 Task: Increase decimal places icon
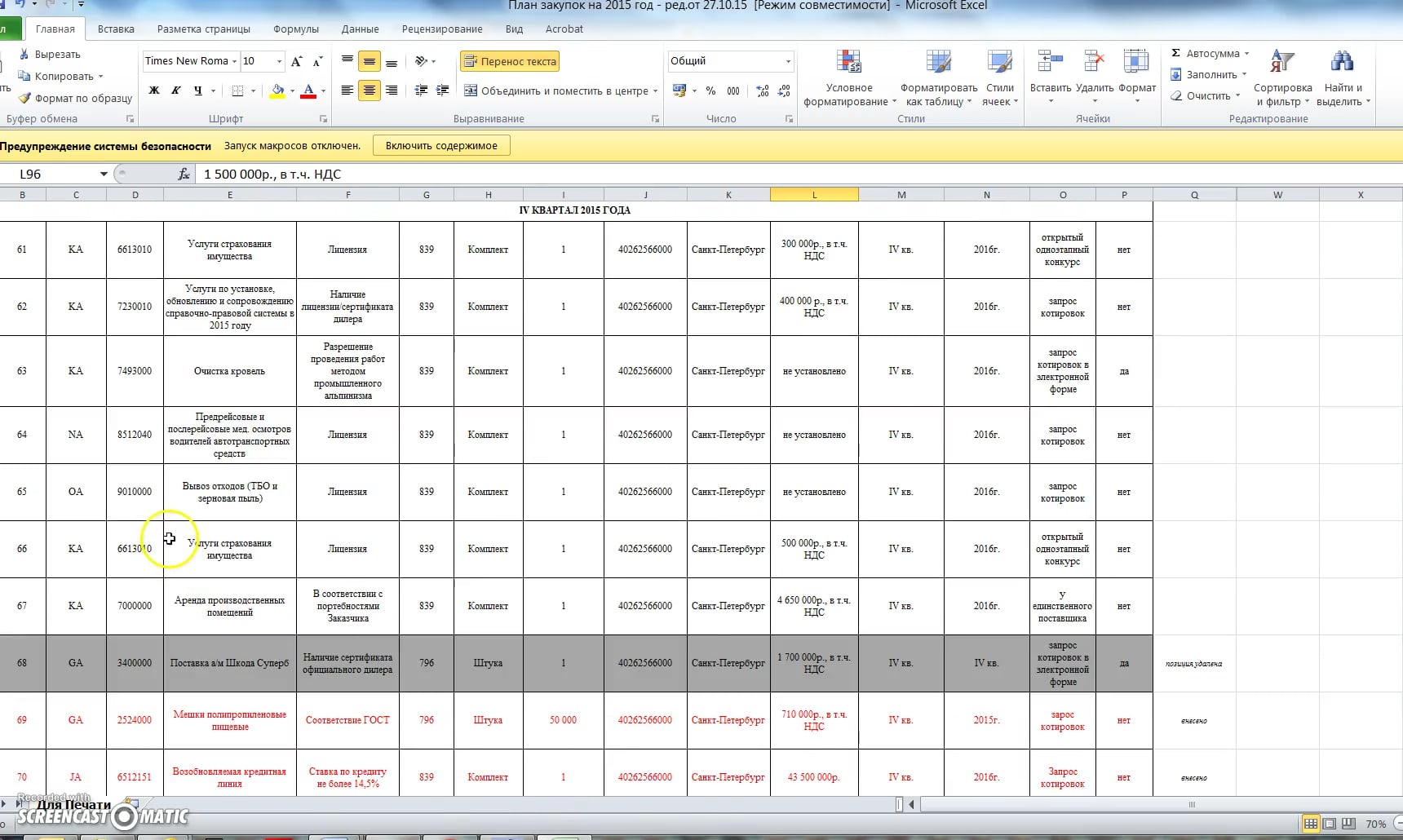[x=763, y=91]
